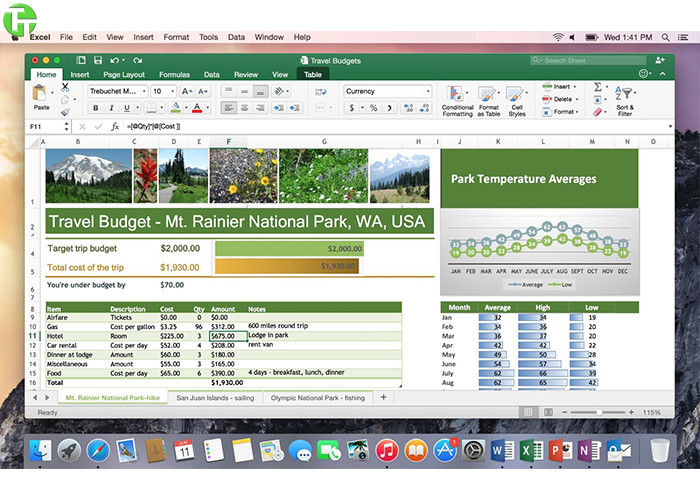Screen dimensions: 700x500
Task: Toggle underline formatting
Action: (x=124, y=108)
